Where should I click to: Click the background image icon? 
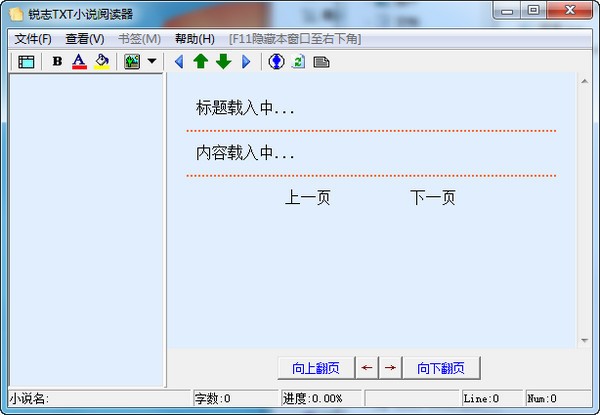coord(132,62)
